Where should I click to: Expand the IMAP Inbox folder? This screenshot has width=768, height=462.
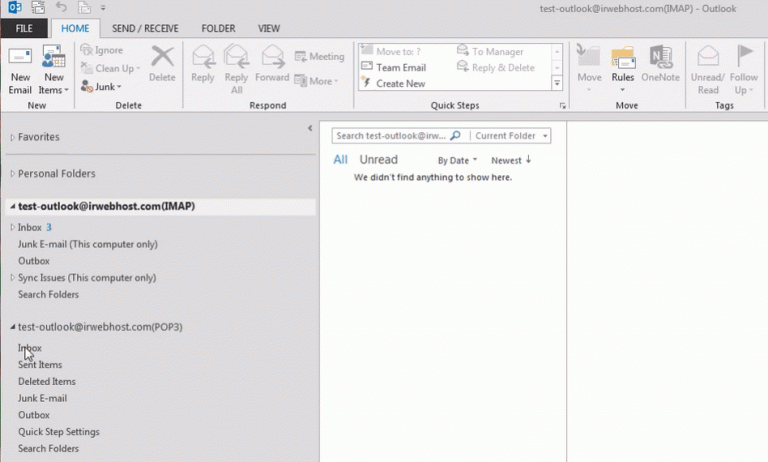pyautogui.click(x=13, y=227)
